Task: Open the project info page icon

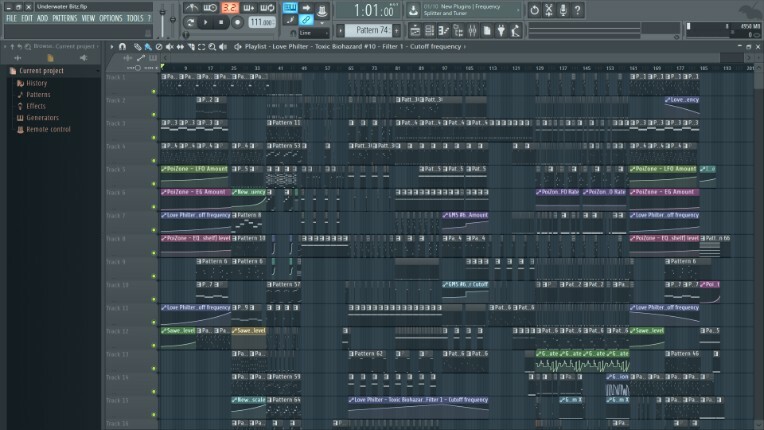Action: [x=486, y=31]
